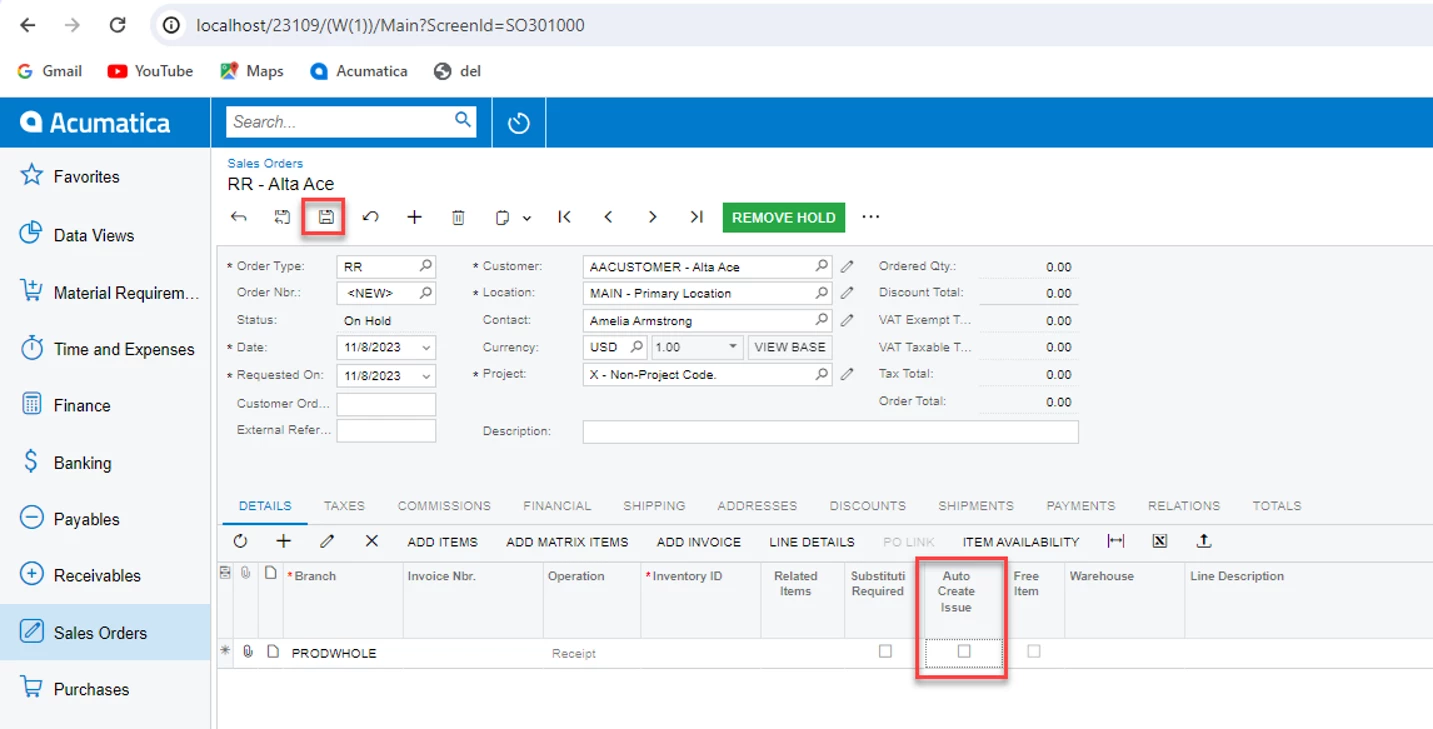Switch to the TAXES tab
Image resolution: width=1433 pixels, height=729 pixels.
coord(344,506)
